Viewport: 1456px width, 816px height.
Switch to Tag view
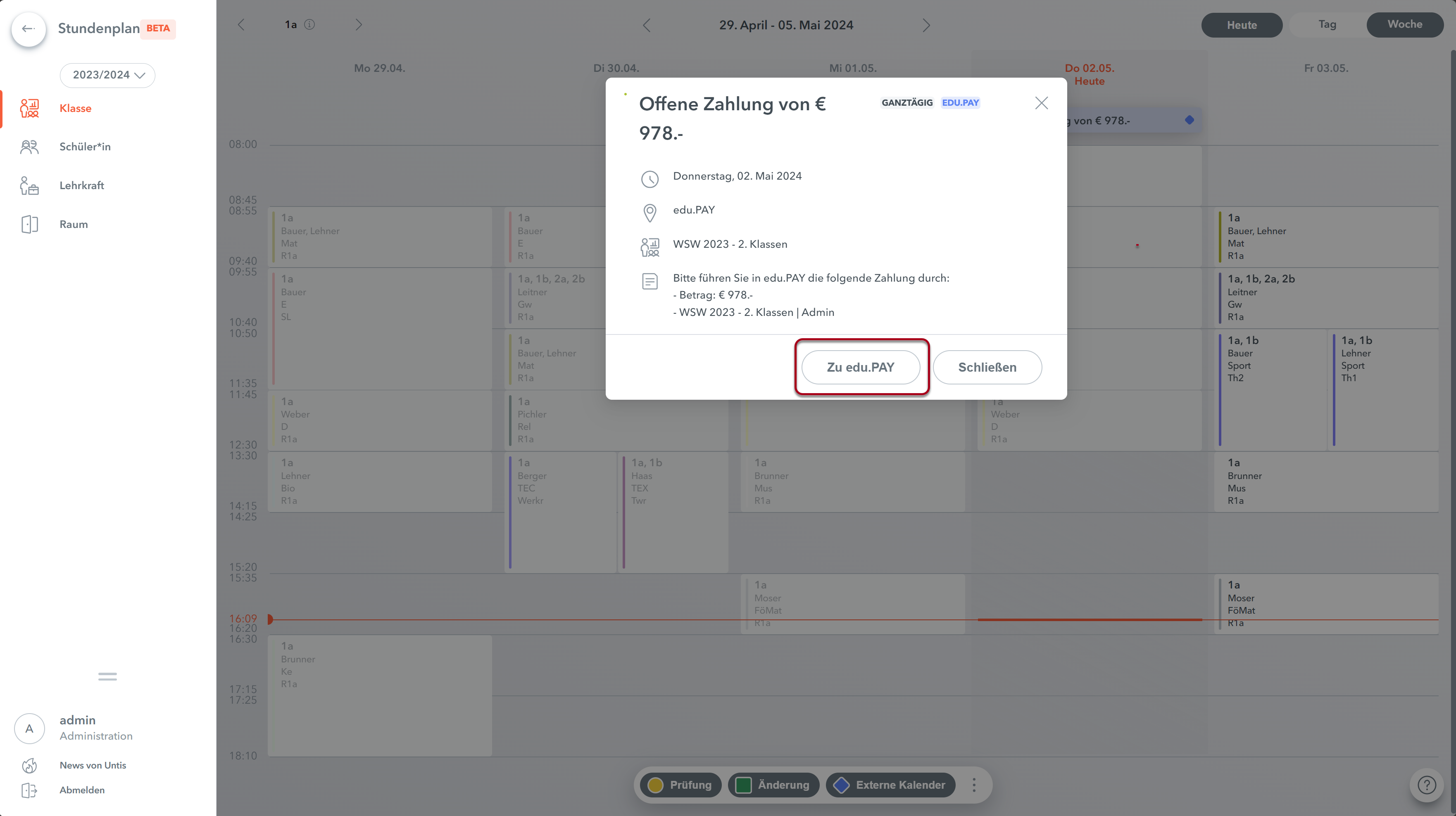click(x=1327, y=24)
